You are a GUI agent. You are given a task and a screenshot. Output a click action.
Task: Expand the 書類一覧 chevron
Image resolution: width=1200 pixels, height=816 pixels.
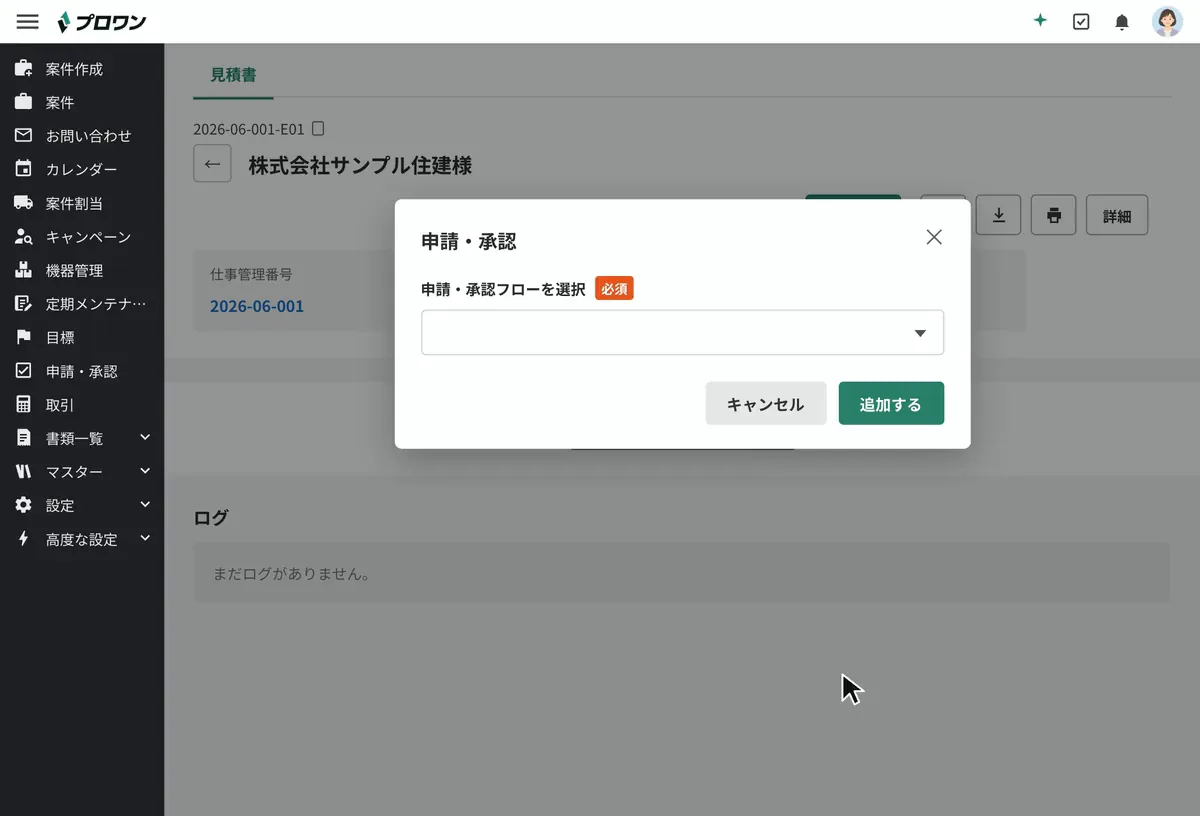tap(145, 437)
